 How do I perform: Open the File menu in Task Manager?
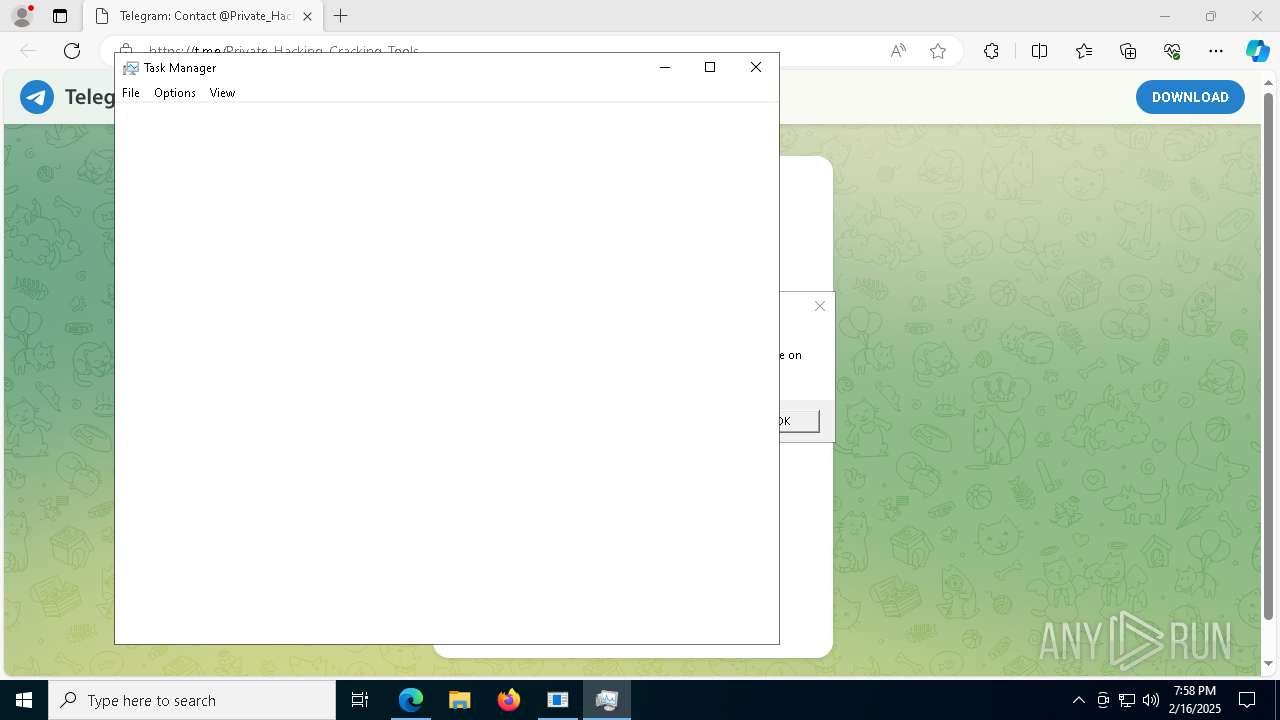coord(131,93)
